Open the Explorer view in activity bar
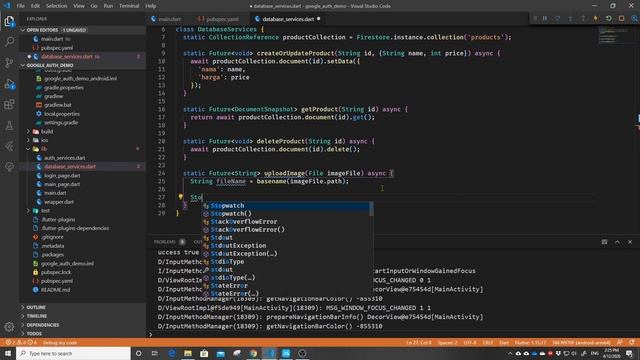The image size is (640, 360). (x=9, y=21)
